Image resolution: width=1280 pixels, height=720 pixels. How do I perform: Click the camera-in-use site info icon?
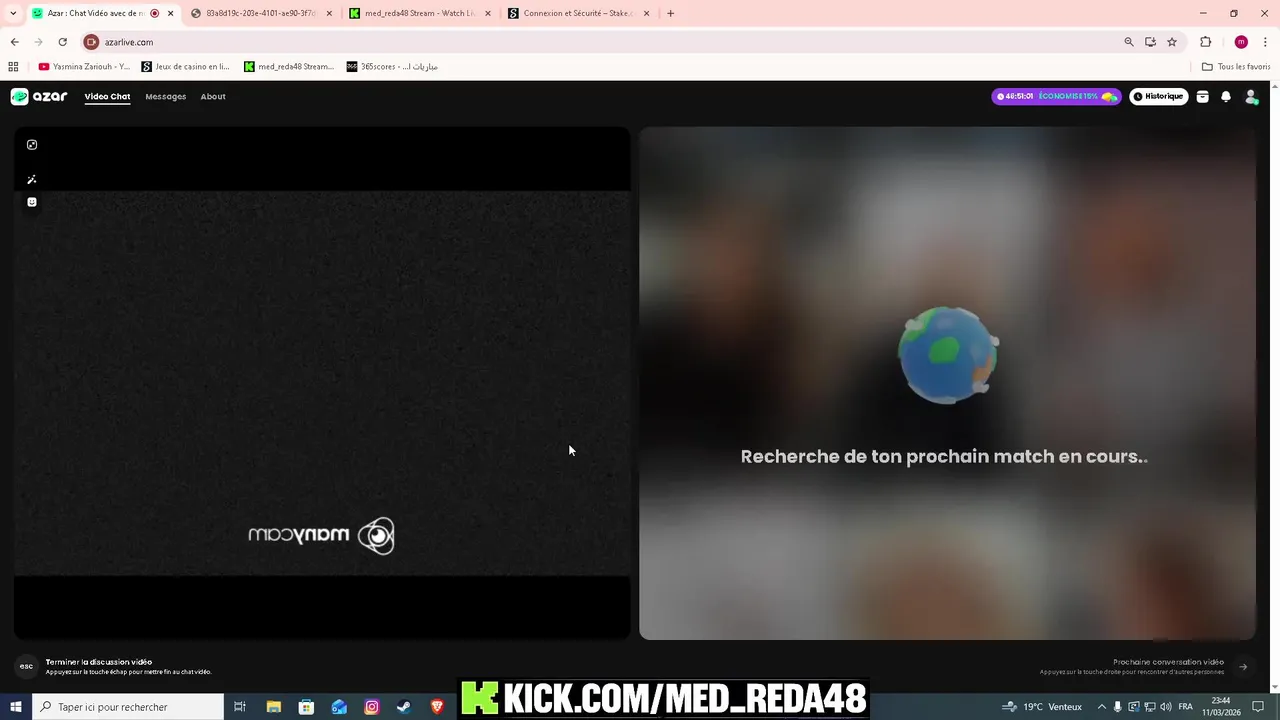(91, 42)
